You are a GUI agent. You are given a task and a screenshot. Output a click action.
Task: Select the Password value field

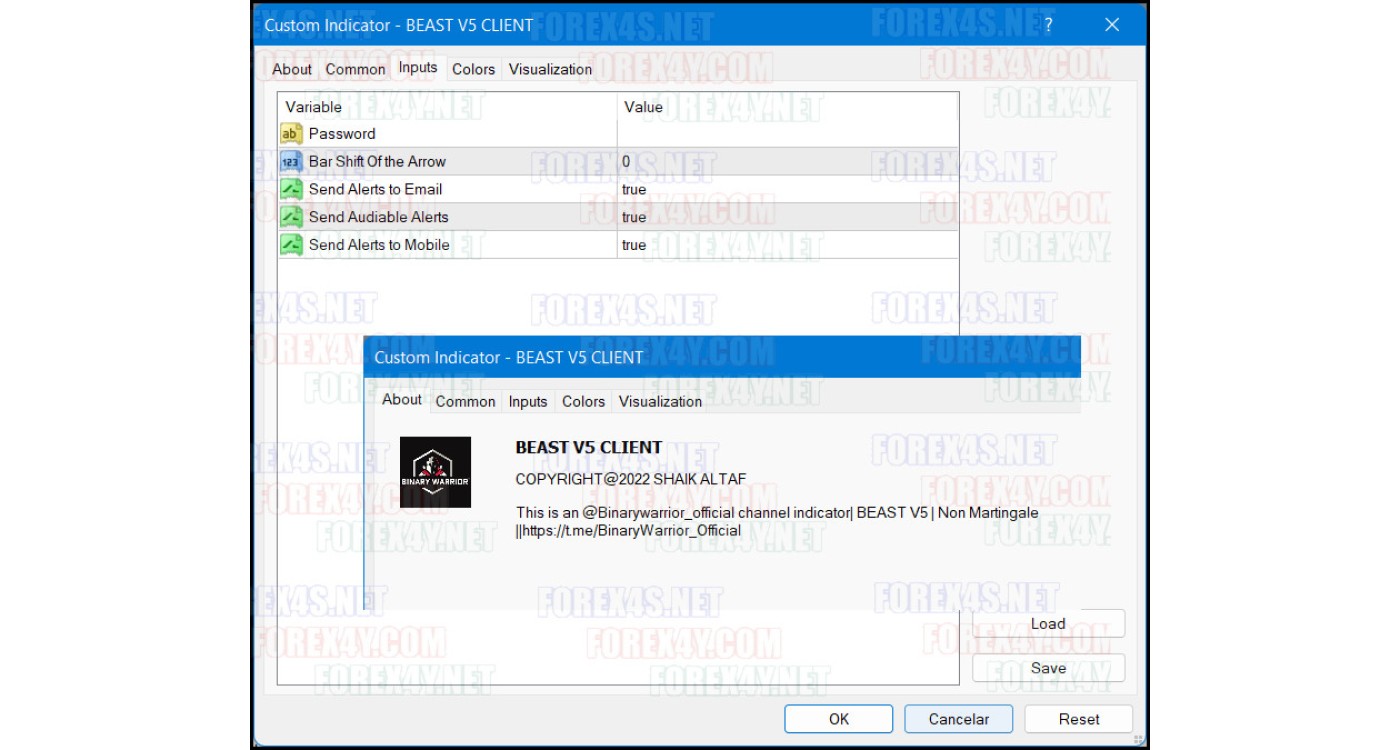click(787, 134)
